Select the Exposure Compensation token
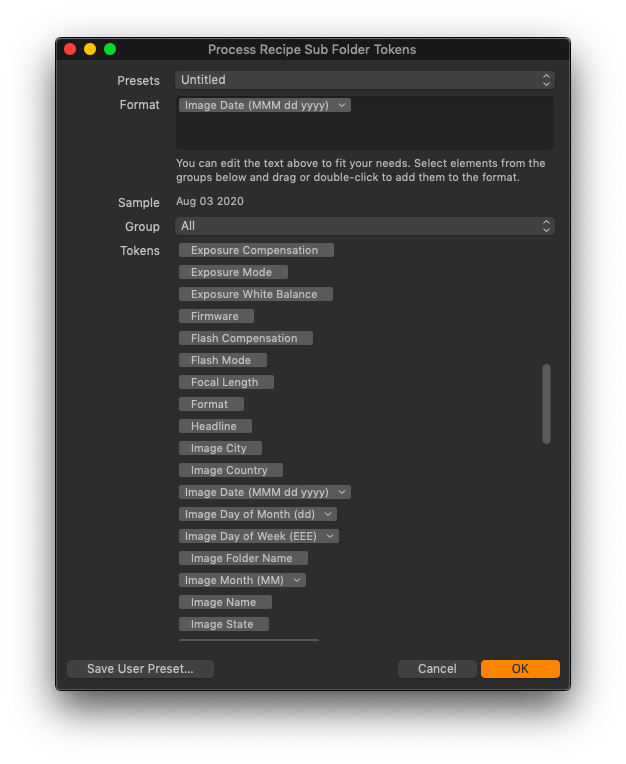626x764 pixels. (x=256, y=250)
